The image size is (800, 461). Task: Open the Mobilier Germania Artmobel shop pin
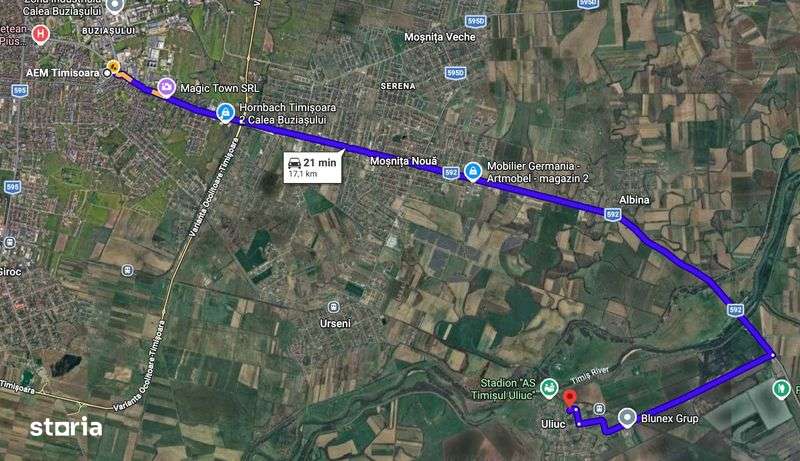coord(473,172)
